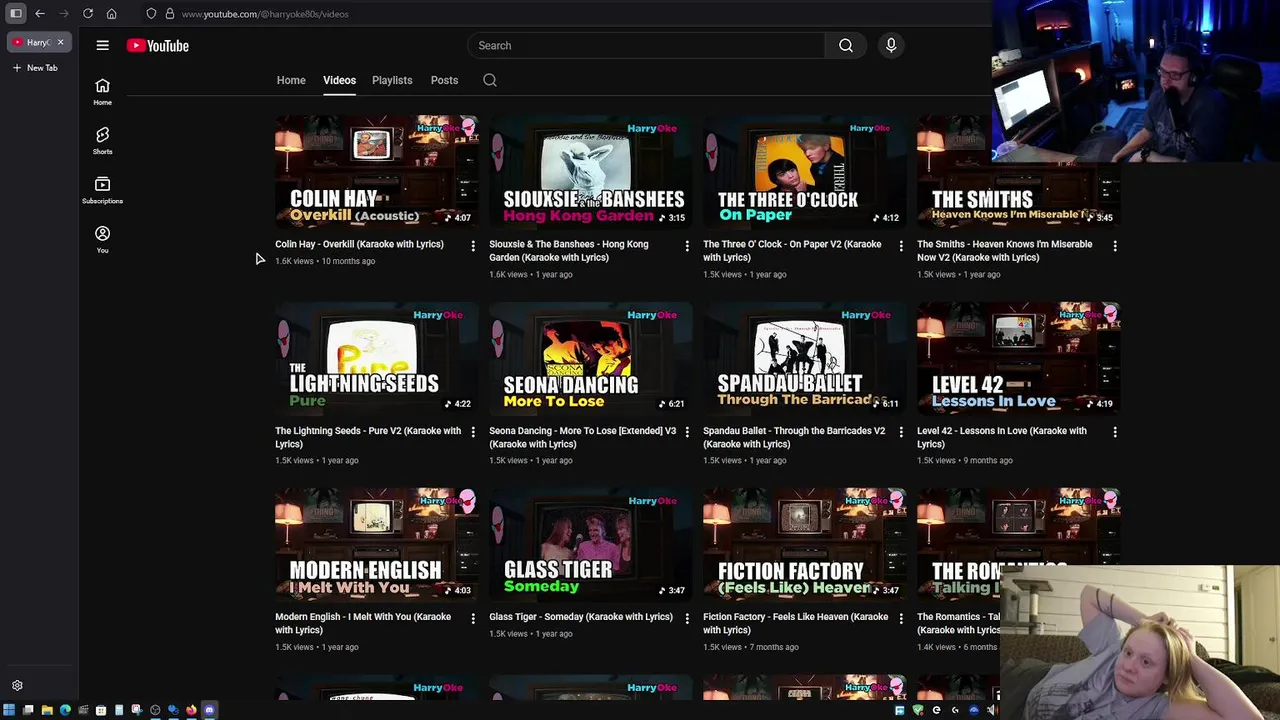
Task: Open options menu for Siouxsie & The Banshees video
Action: click(687, 246)
